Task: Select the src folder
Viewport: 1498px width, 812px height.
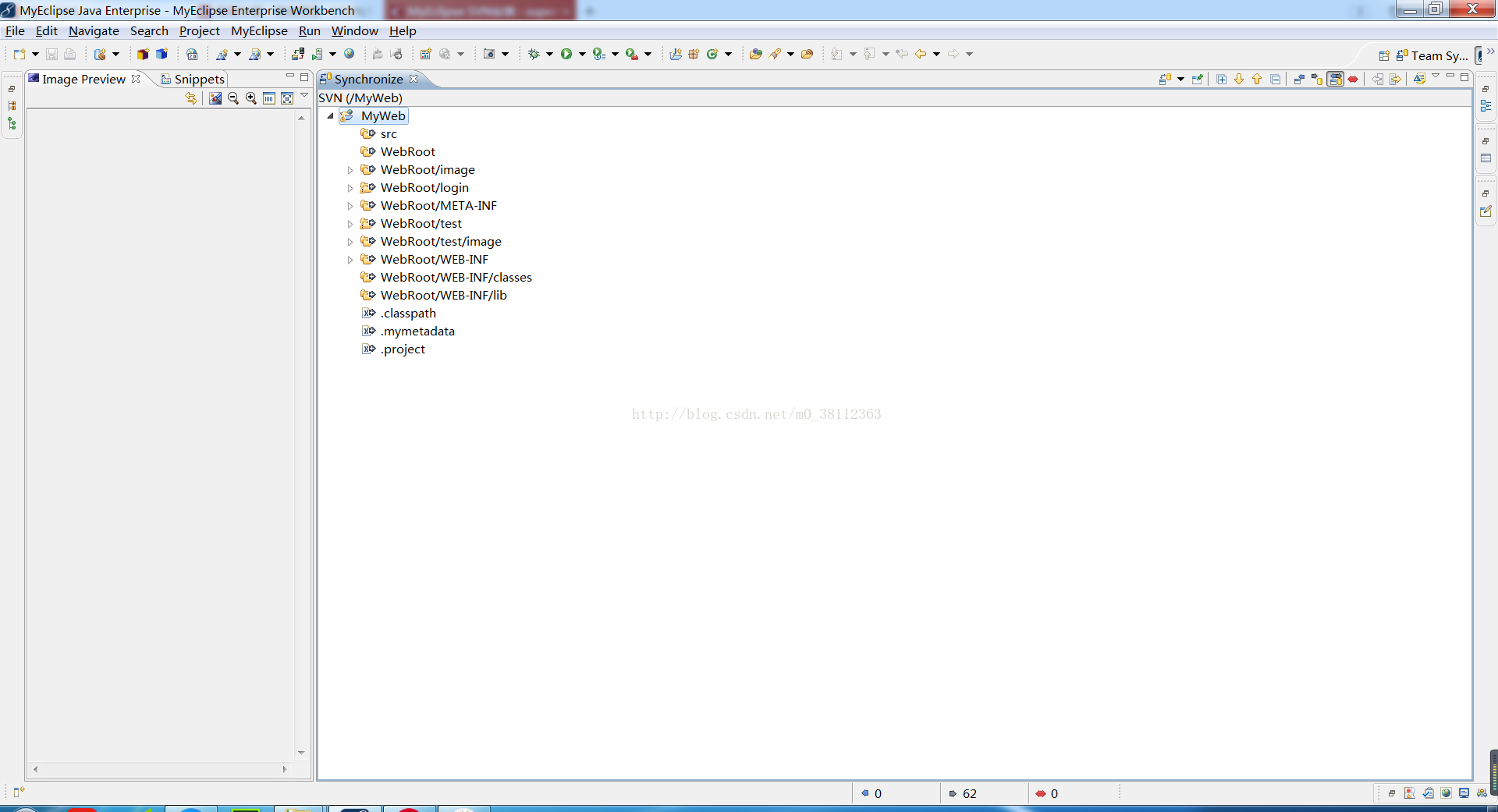Action: tap(378, 133)
